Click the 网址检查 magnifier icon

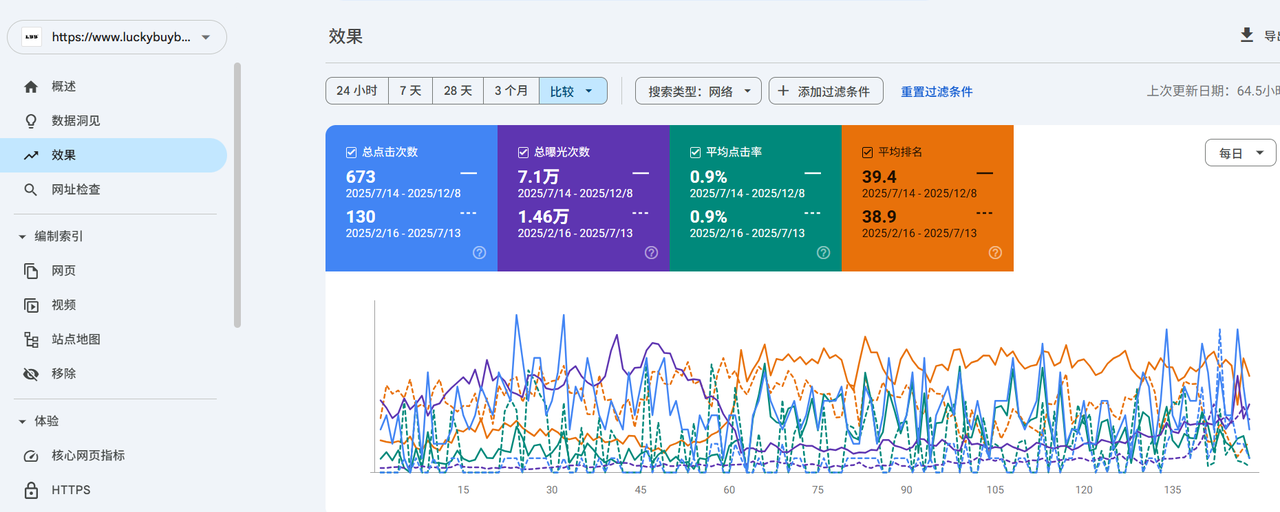(31, 190)
